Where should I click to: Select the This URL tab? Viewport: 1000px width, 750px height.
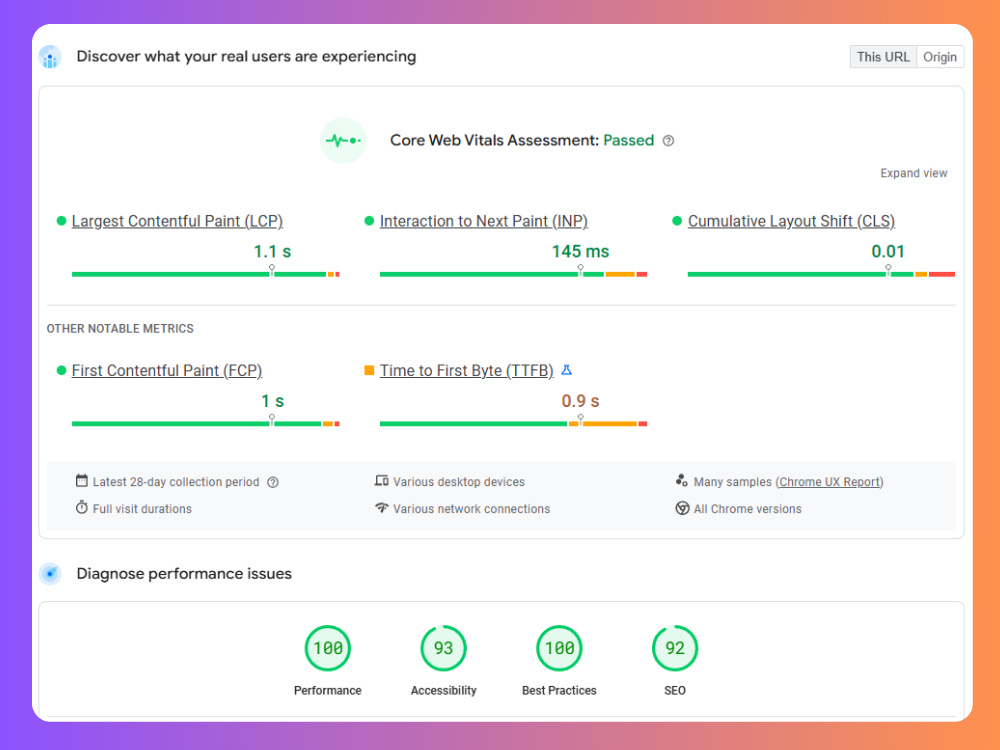(x=883, y=57)
